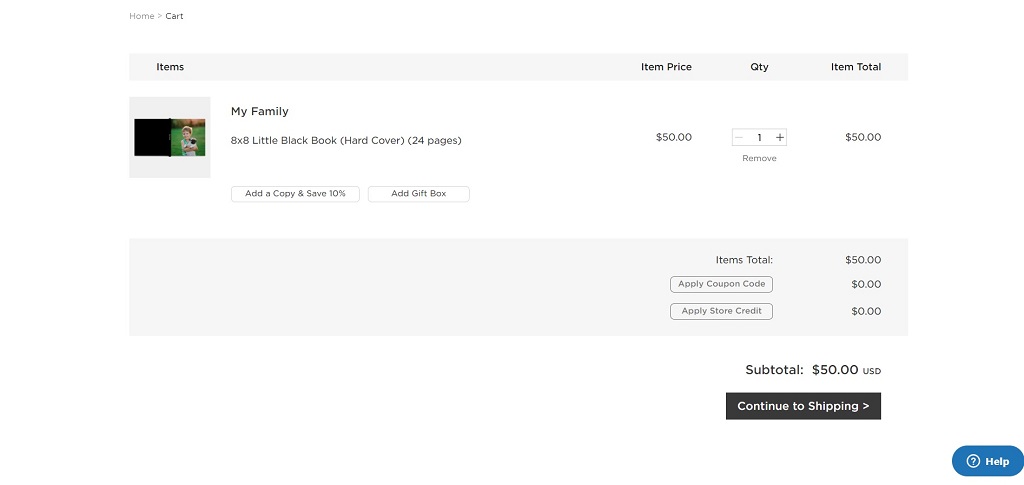1024x485 pixels.
Task: Click the Items column header
Action: pos(170,67)
